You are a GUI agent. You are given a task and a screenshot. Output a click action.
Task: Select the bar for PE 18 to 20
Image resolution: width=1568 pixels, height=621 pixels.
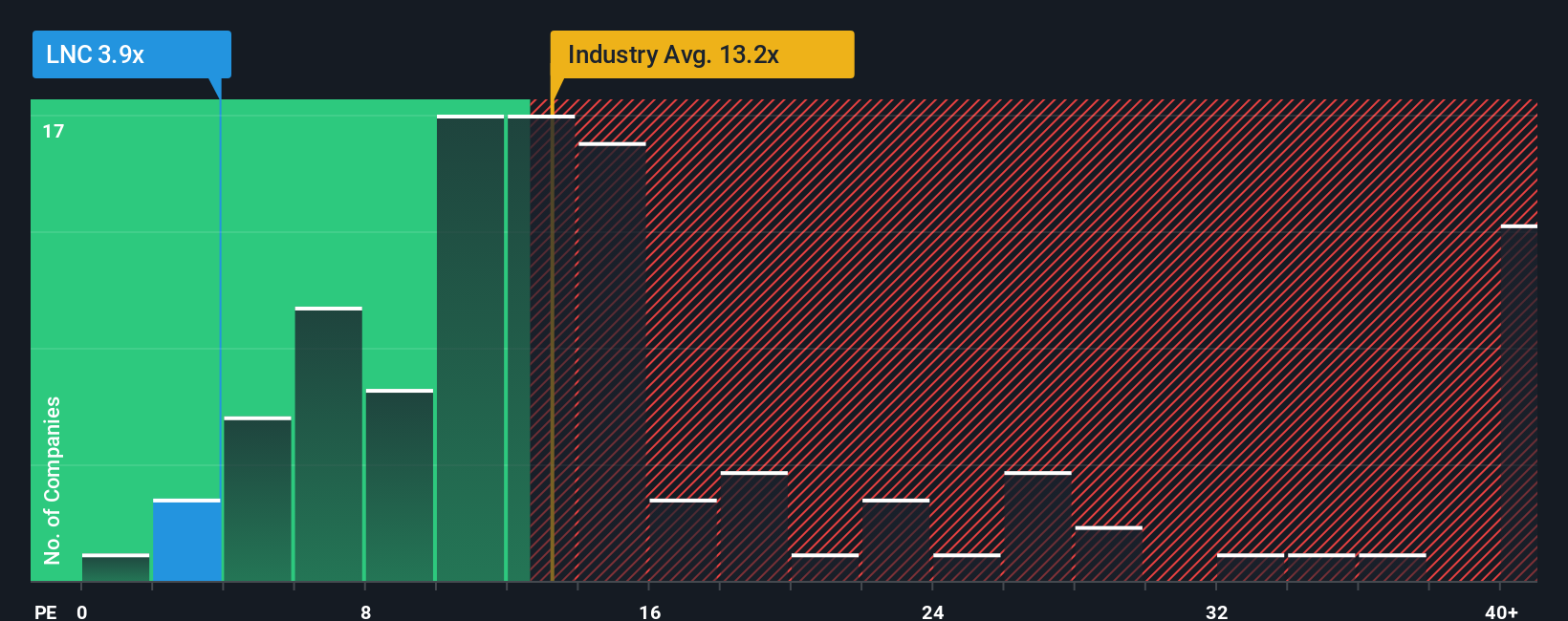click(x=754, y=526)
